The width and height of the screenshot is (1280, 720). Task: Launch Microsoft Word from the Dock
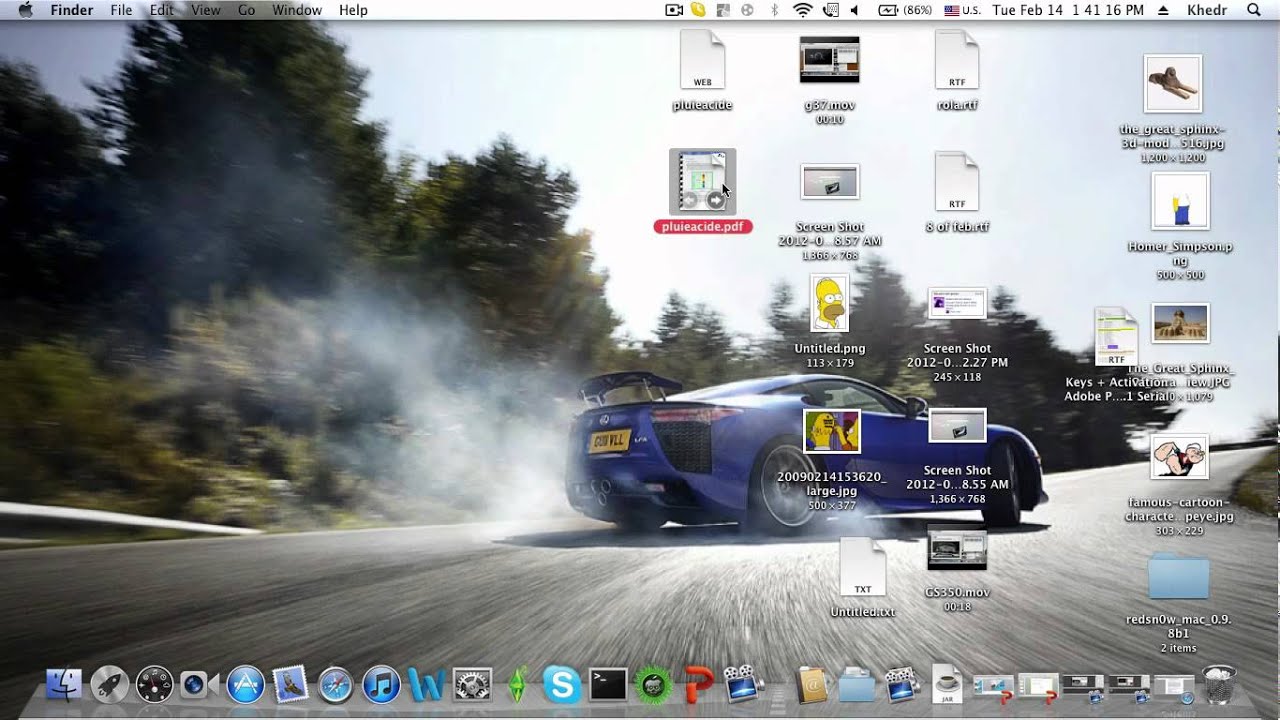[x=427, y=685]
